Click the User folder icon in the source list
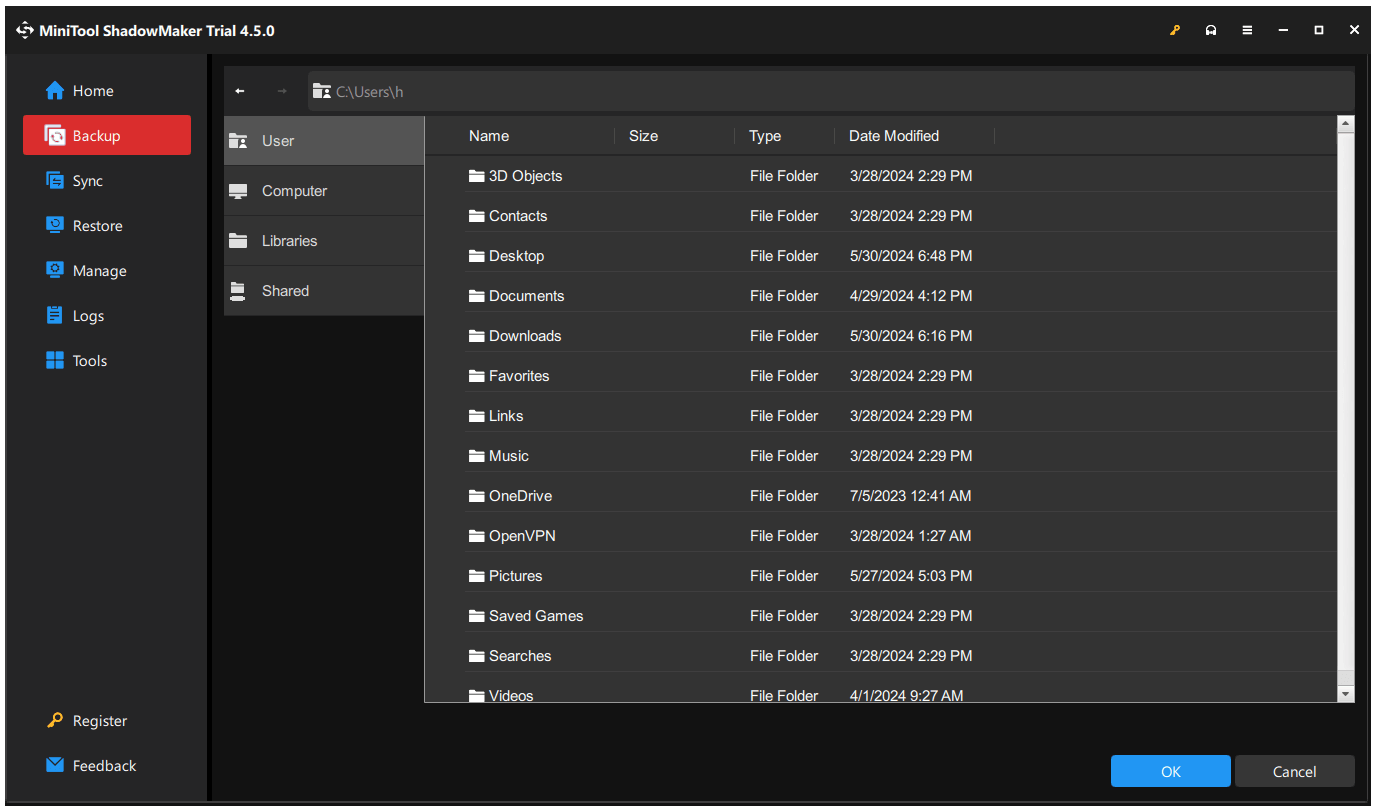 pos(237,141)
